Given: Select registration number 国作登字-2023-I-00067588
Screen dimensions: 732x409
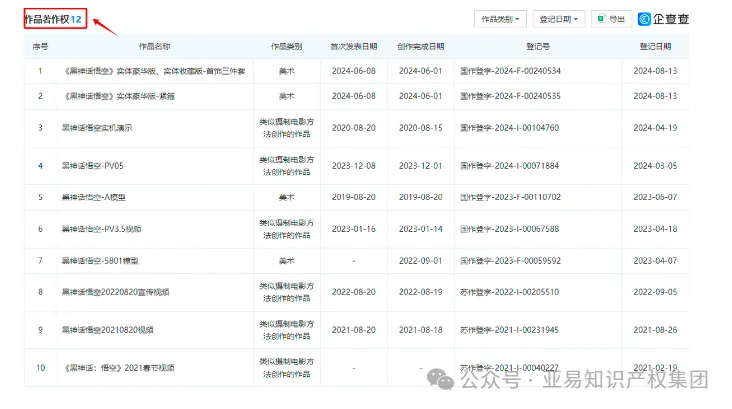Looking at the screenshot, I should (509, 229).
